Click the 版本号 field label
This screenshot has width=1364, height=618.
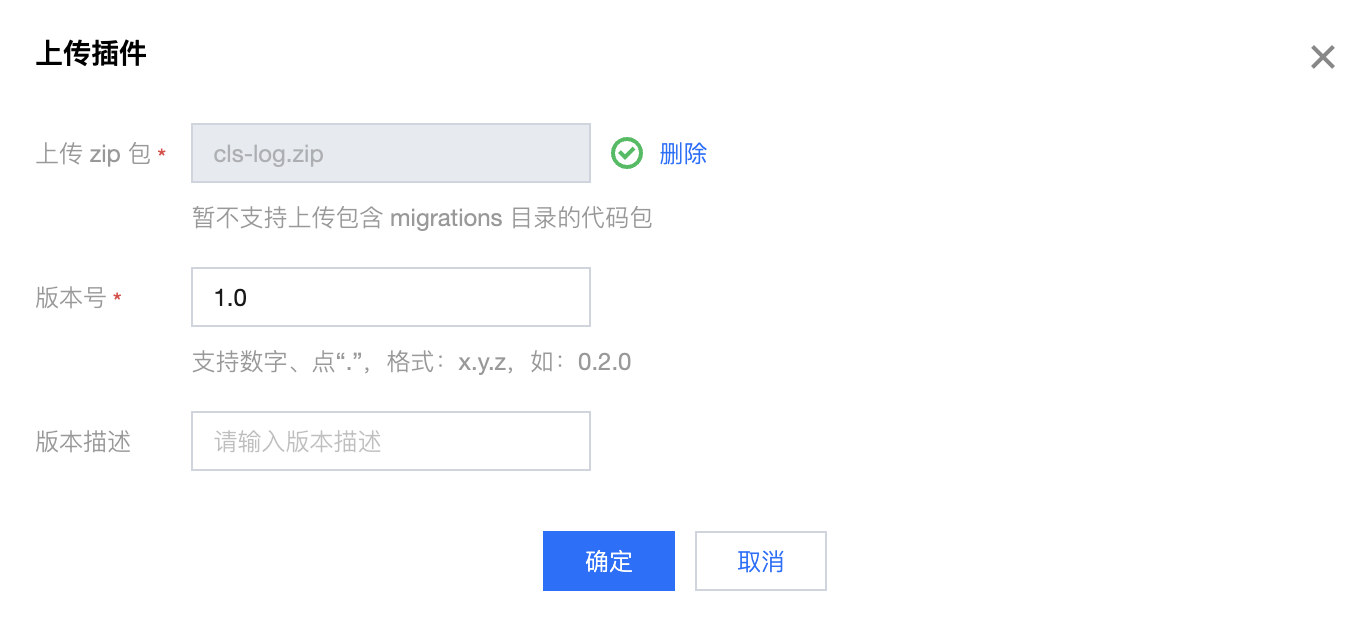pos(71,298)
